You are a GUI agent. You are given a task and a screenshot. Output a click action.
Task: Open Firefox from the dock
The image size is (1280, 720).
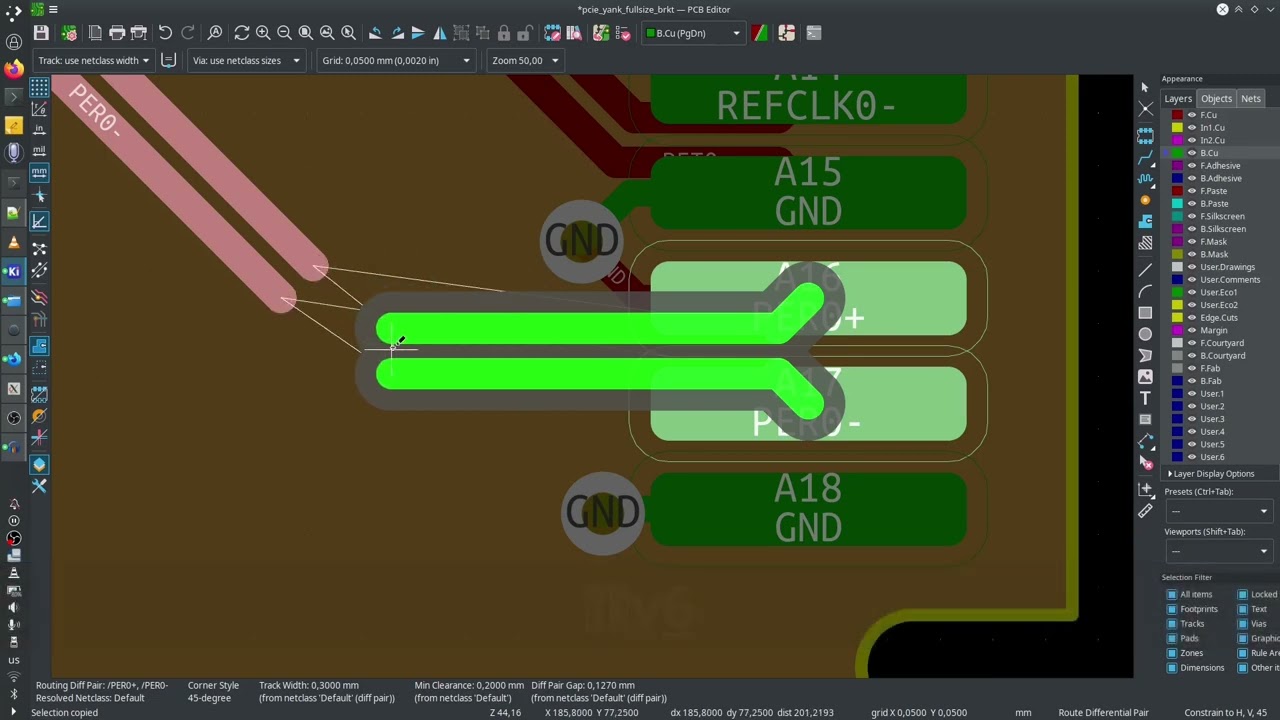point(14,69)
